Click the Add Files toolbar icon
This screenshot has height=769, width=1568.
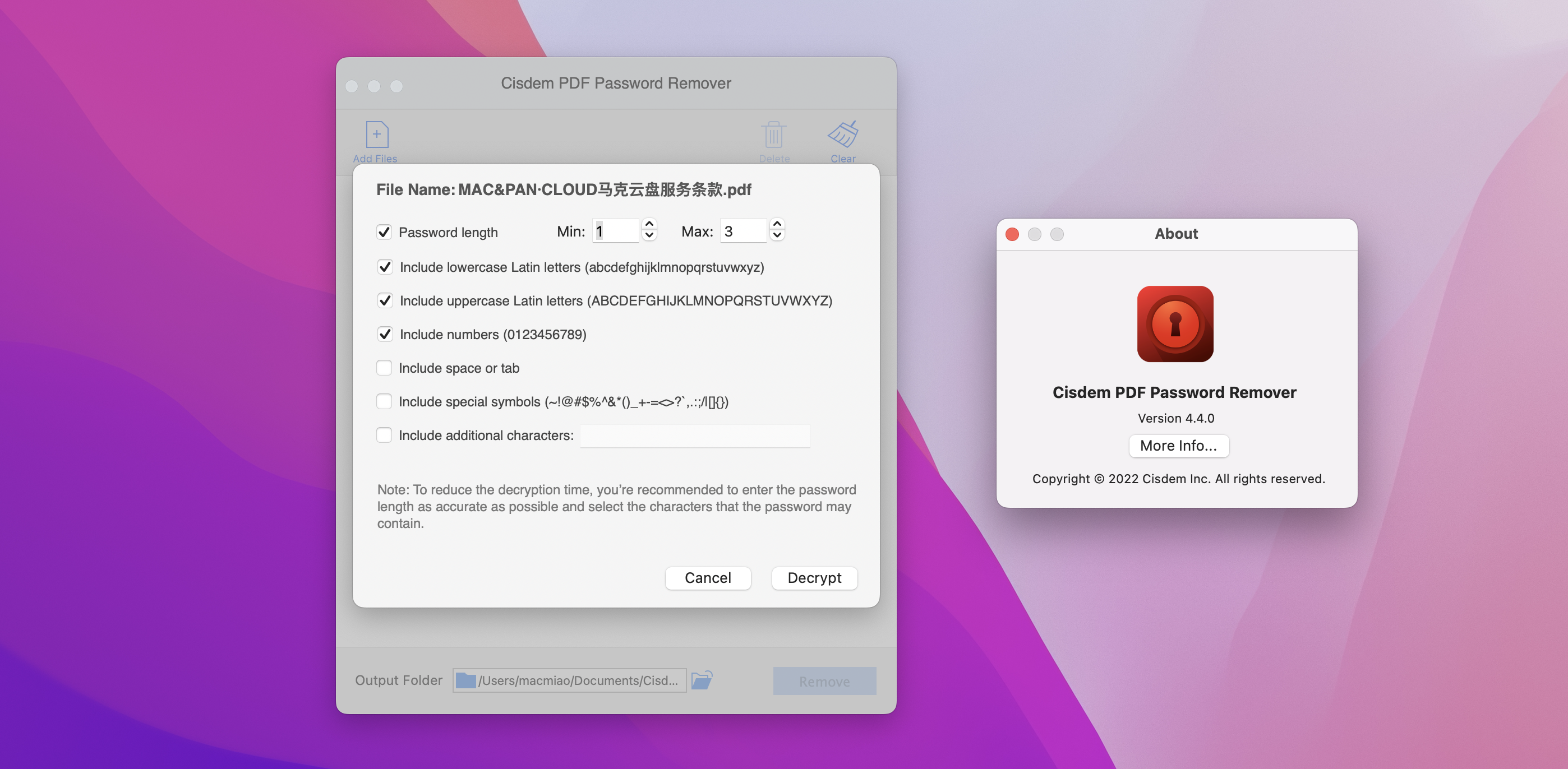pos(377,135)
